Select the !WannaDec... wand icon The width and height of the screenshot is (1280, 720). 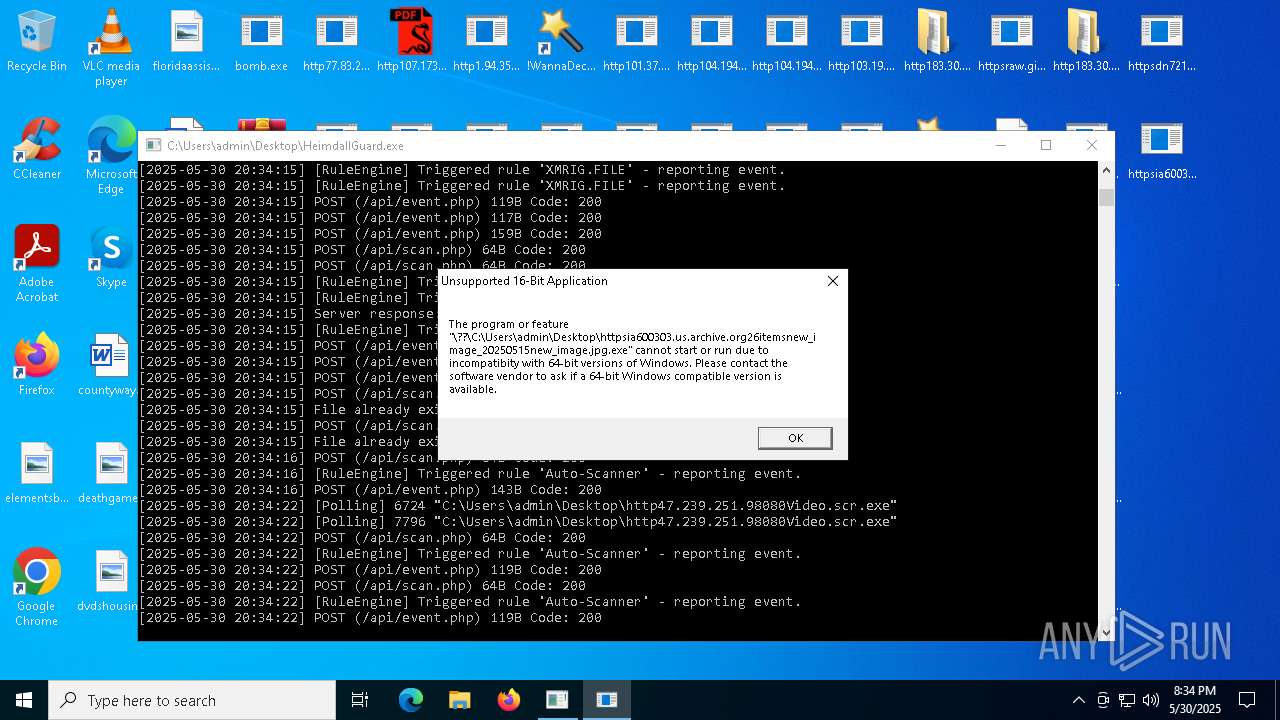[x=561, y=41]
